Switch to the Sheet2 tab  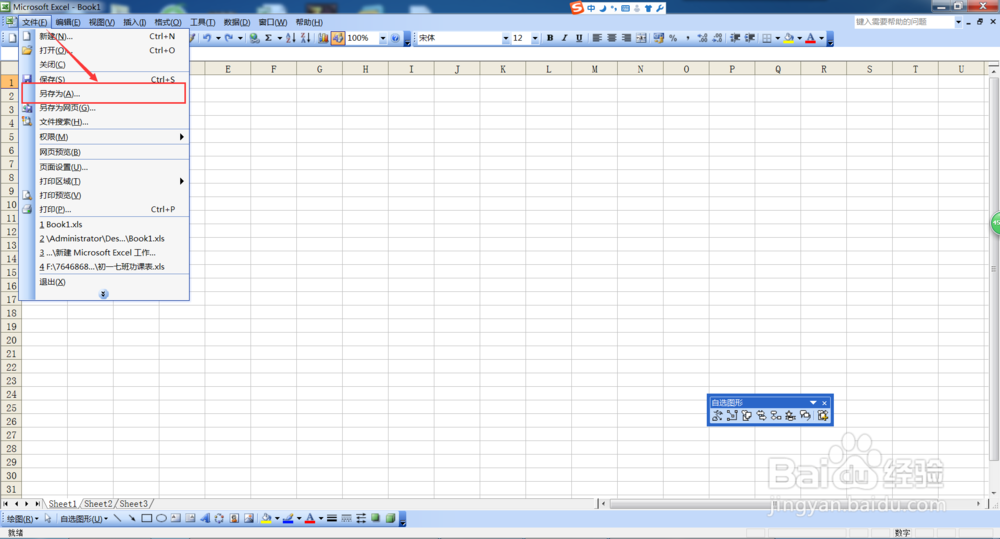(98, 503)
